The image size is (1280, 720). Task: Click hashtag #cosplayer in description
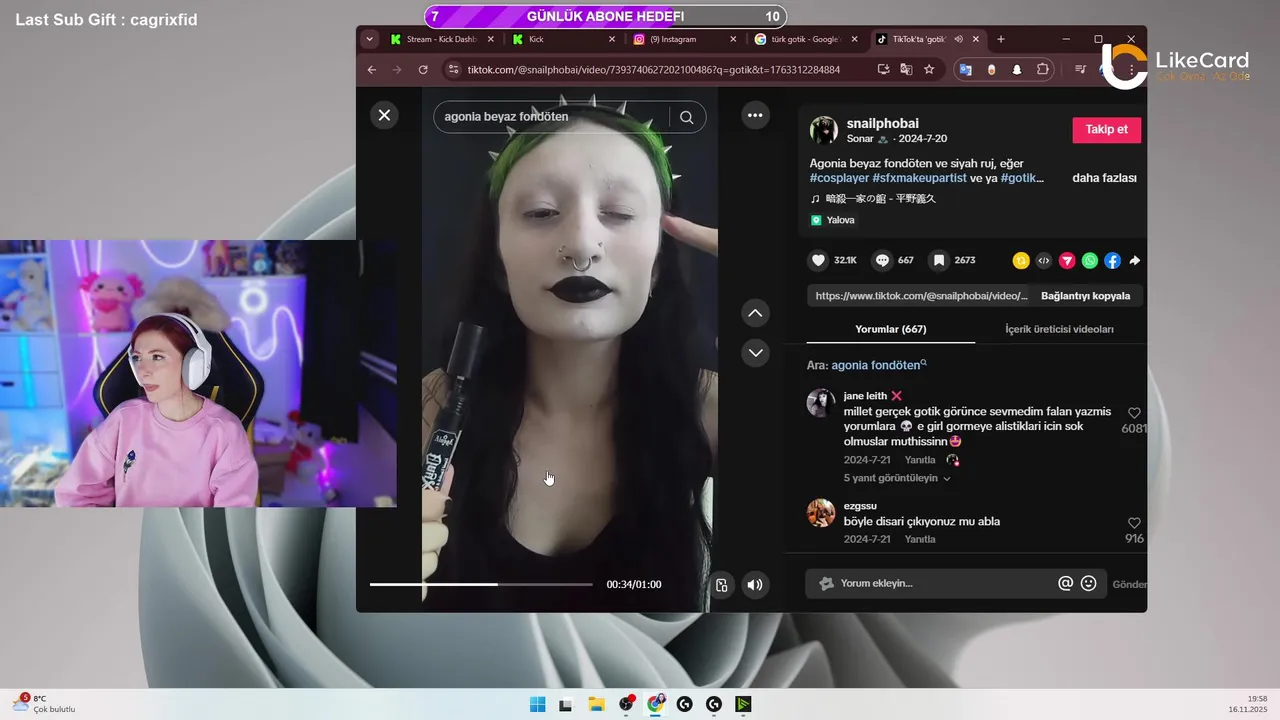[839, 178]
